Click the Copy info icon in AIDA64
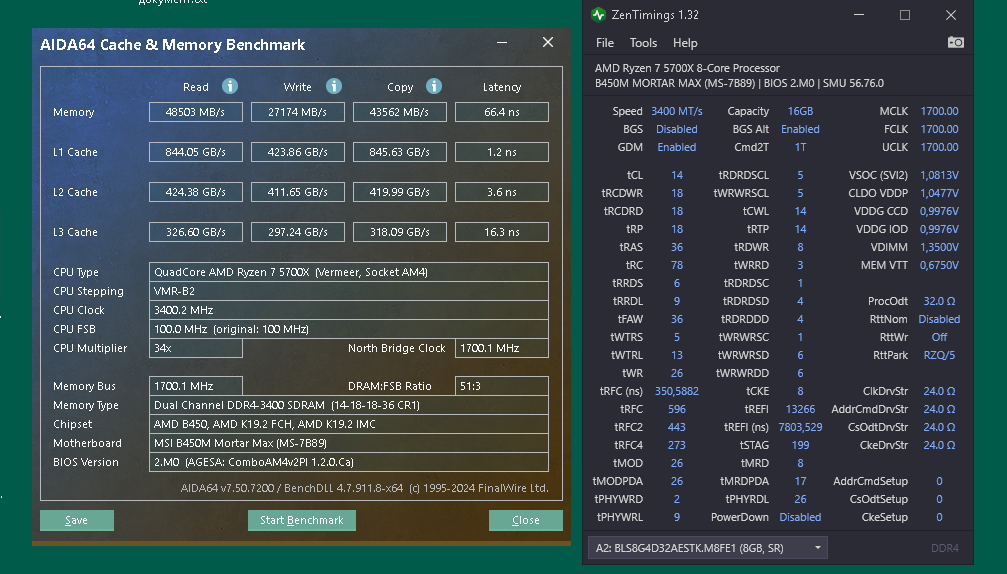The width and height of the screenshot is (1007, 574). click(x=434, y=86)
